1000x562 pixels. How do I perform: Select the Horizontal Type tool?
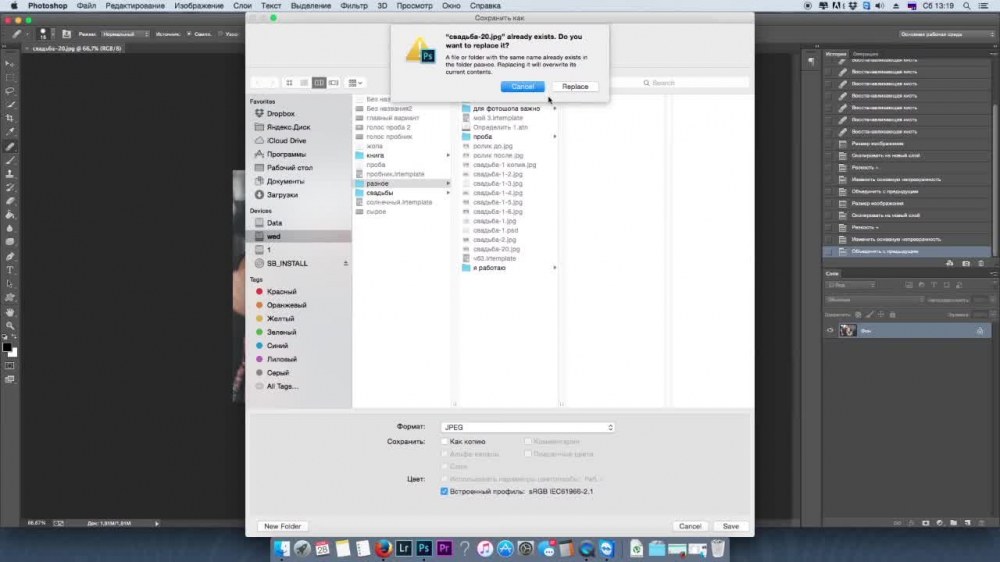tap(10, 270)
